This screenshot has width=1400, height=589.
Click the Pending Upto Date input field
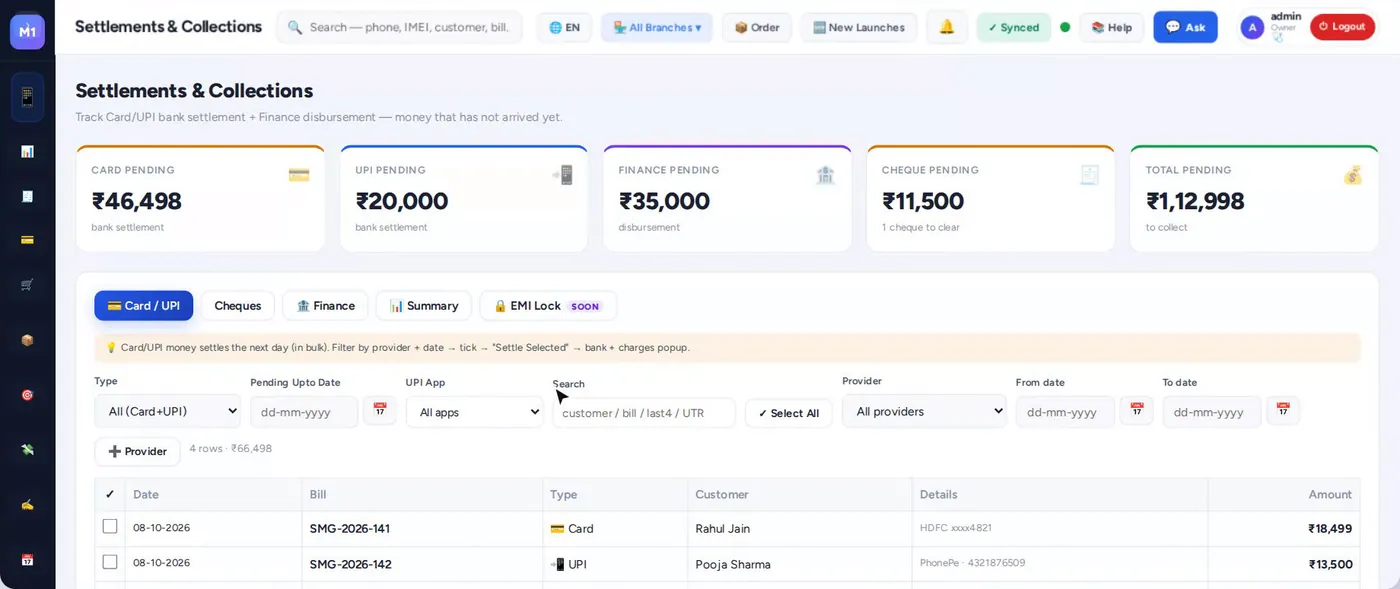304,411
